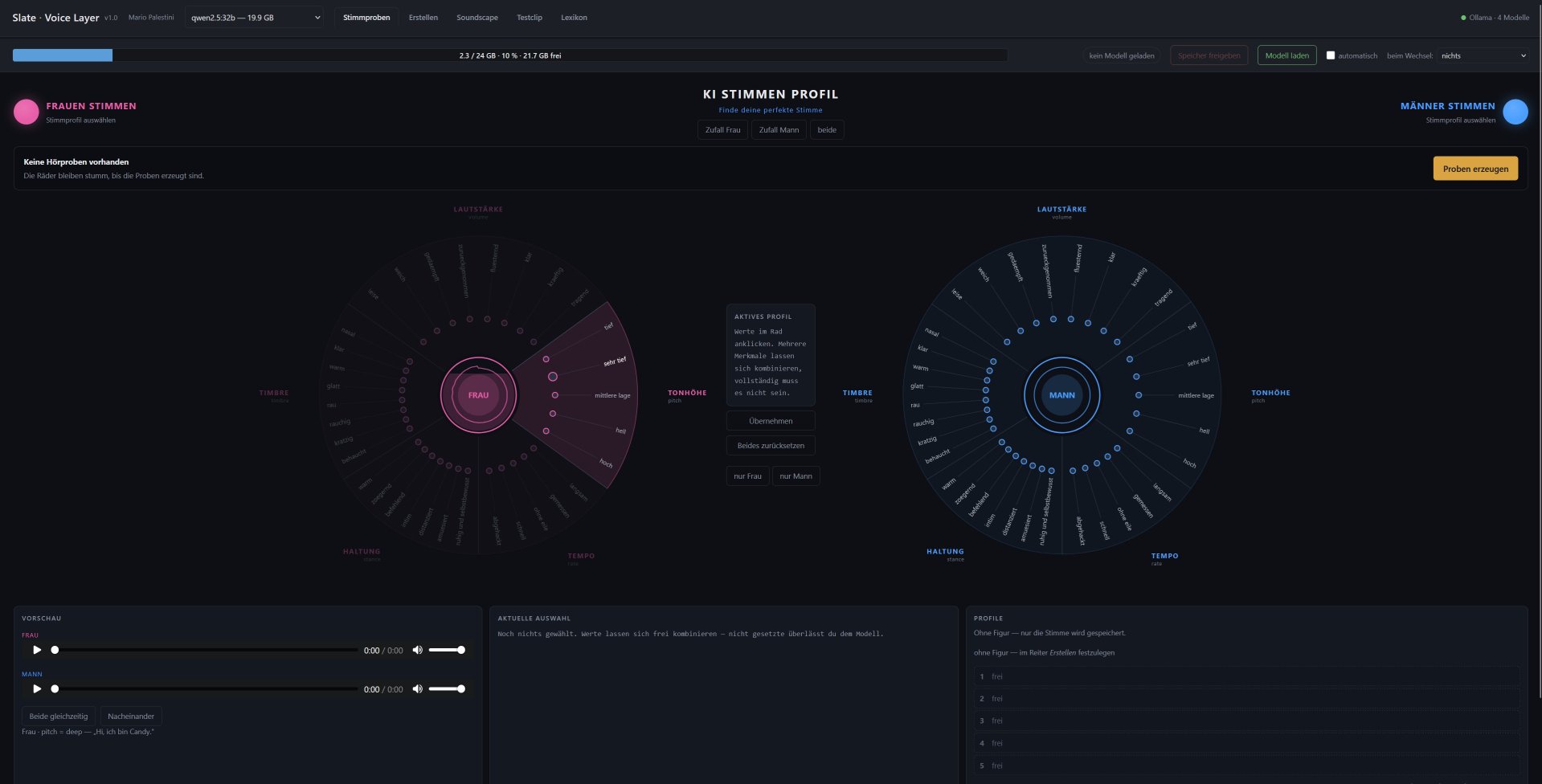Click the 'Beide gleichzeitig' playback button

click(x=59, y=717)
